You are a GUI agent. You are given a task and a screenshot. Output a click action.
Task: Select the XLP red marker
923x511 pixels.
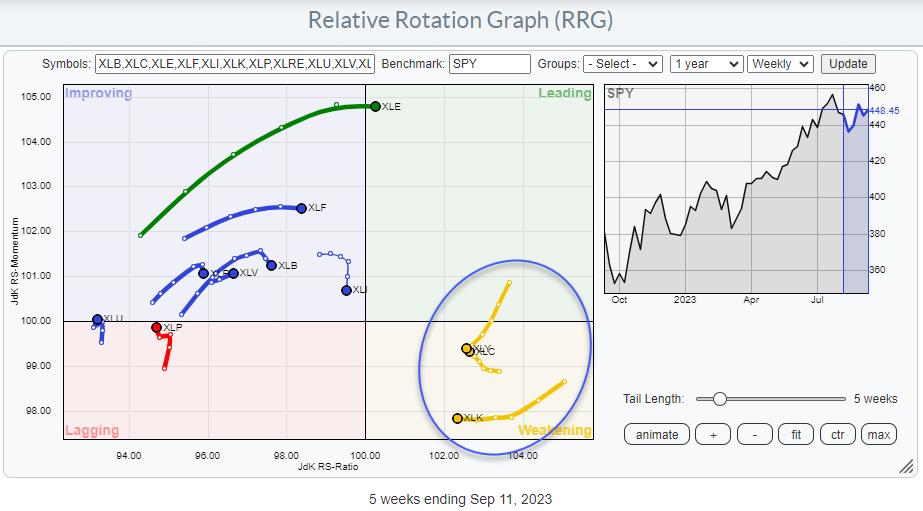pyautogui.click(x=156, y=327)
